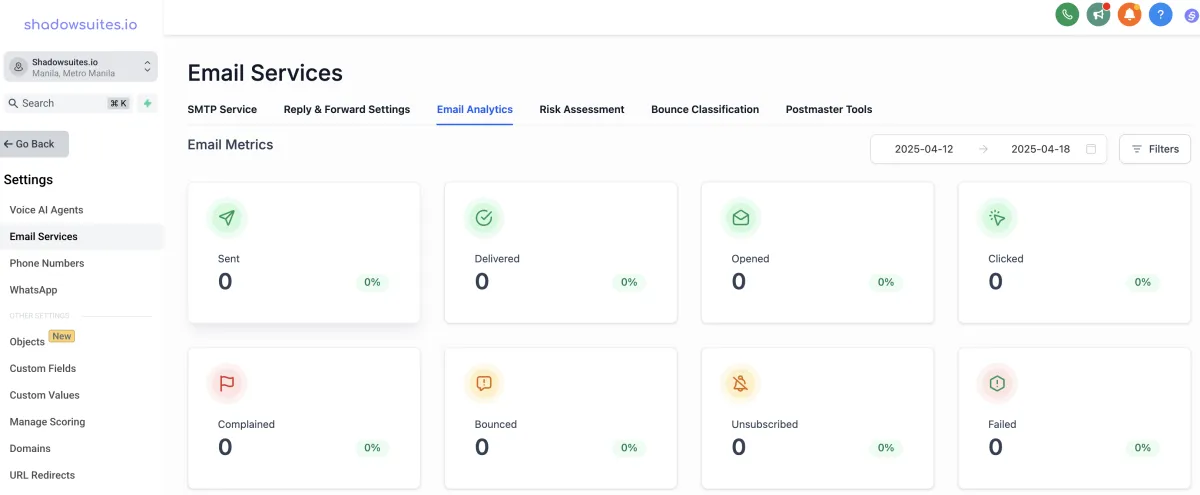Screen dimensions: 1200x495
Task: Open URL Redirects settings
Action: tap(43, 475)
